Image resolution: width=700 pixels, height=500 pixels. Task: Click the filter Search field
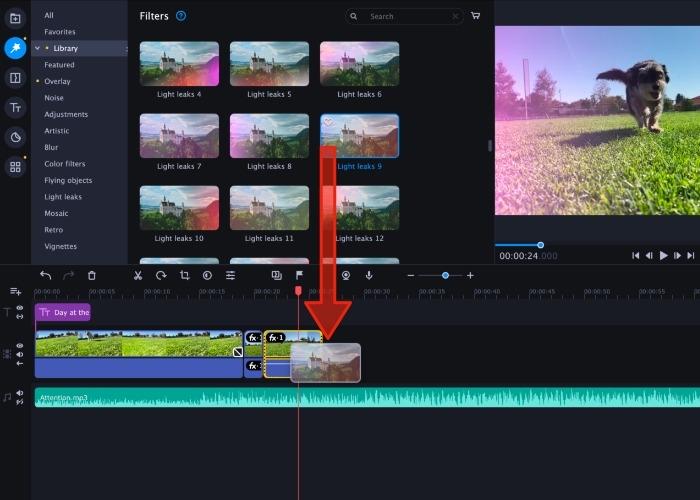coord(410,16)
